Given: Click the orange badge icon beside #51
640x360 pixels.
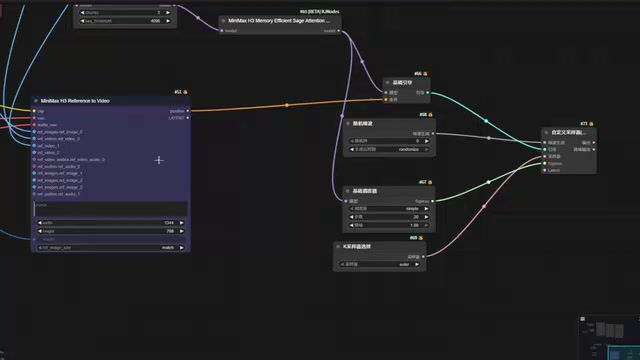Looking at the screenshot, I should coord(185,92).
